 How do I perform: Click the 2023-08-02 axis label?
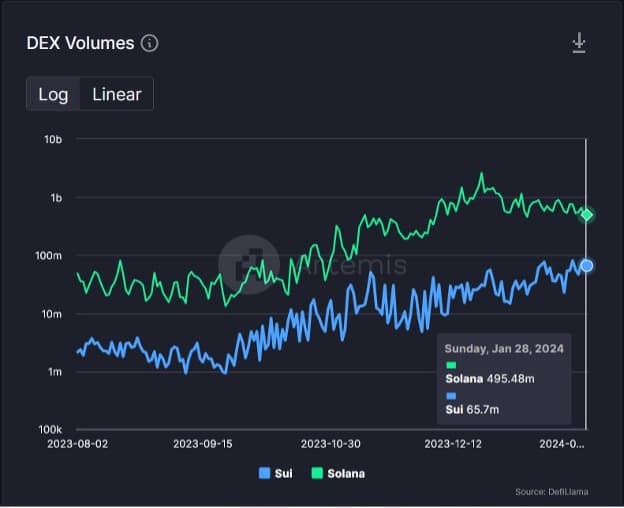(x=78, y=444)
